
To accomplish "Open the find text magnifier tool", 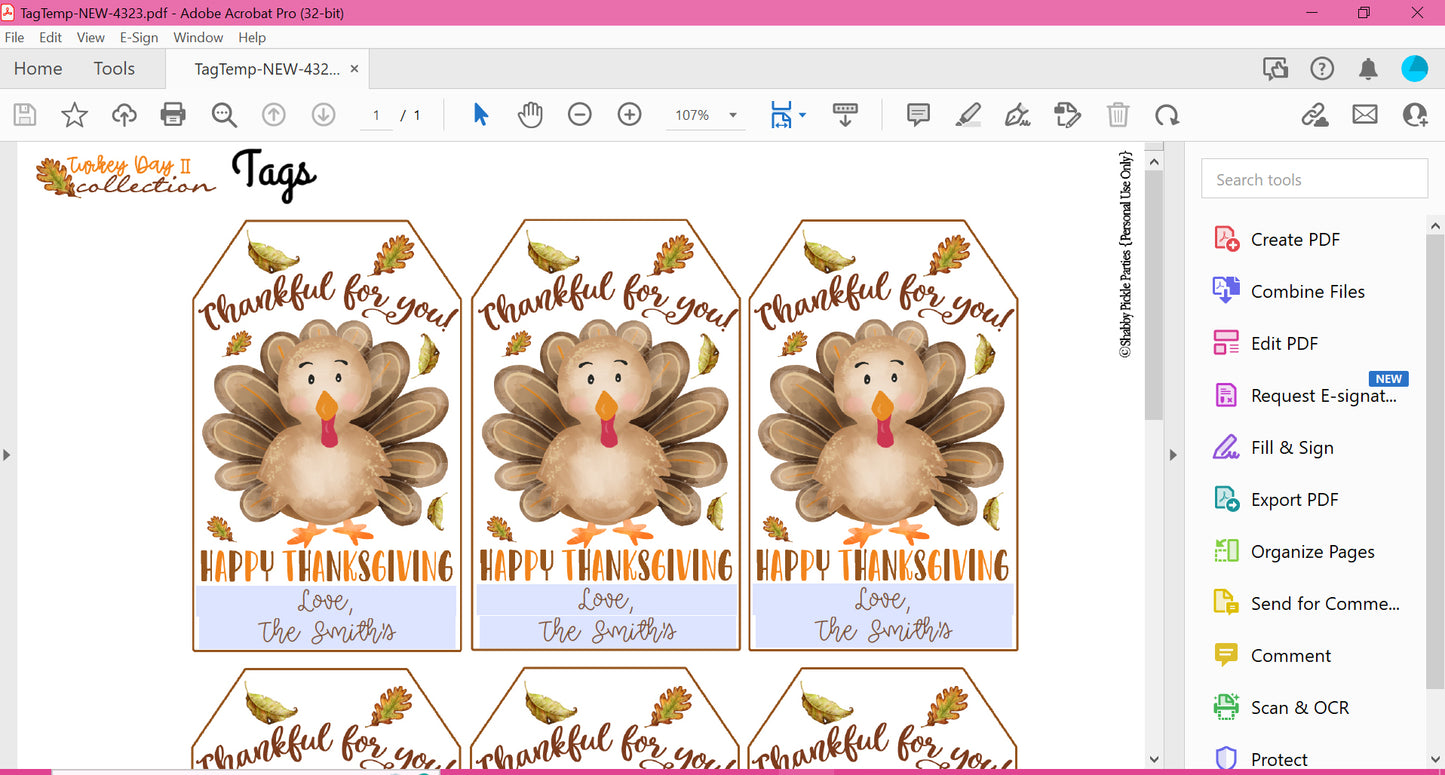I will 224,115.
